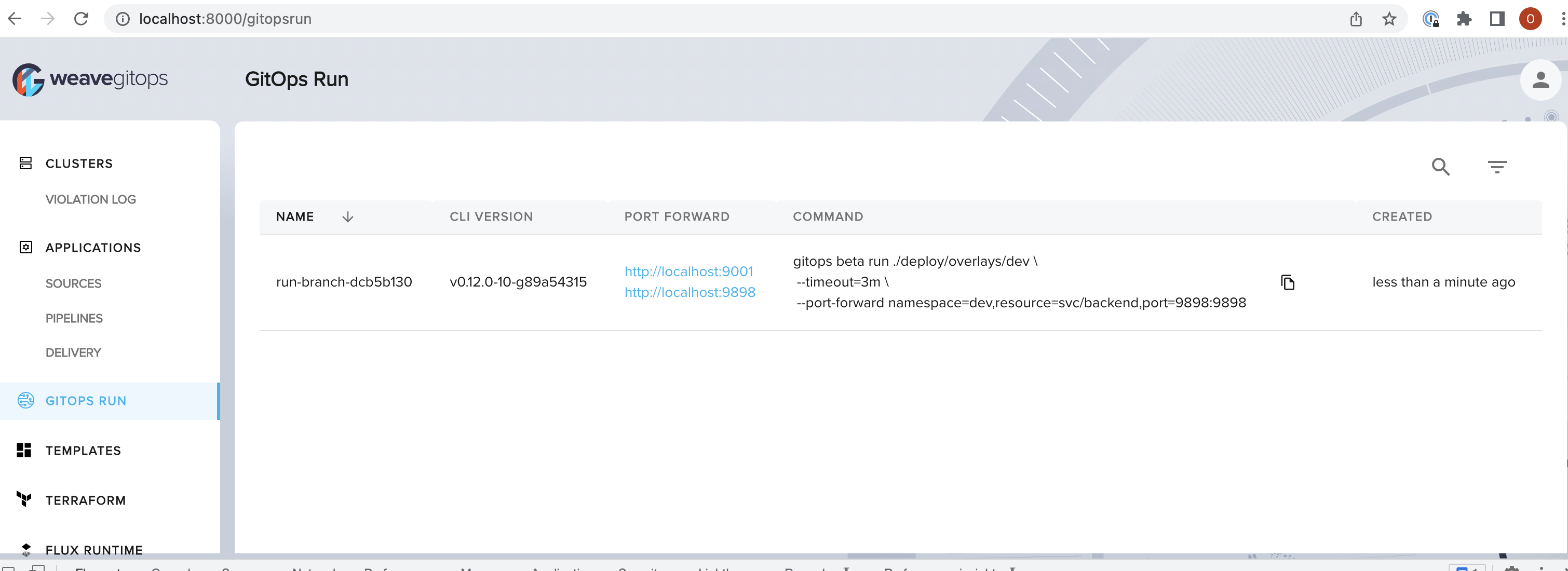
Task: Click the 'less than a minute ago' cell
Action: tap(1443, 282)
